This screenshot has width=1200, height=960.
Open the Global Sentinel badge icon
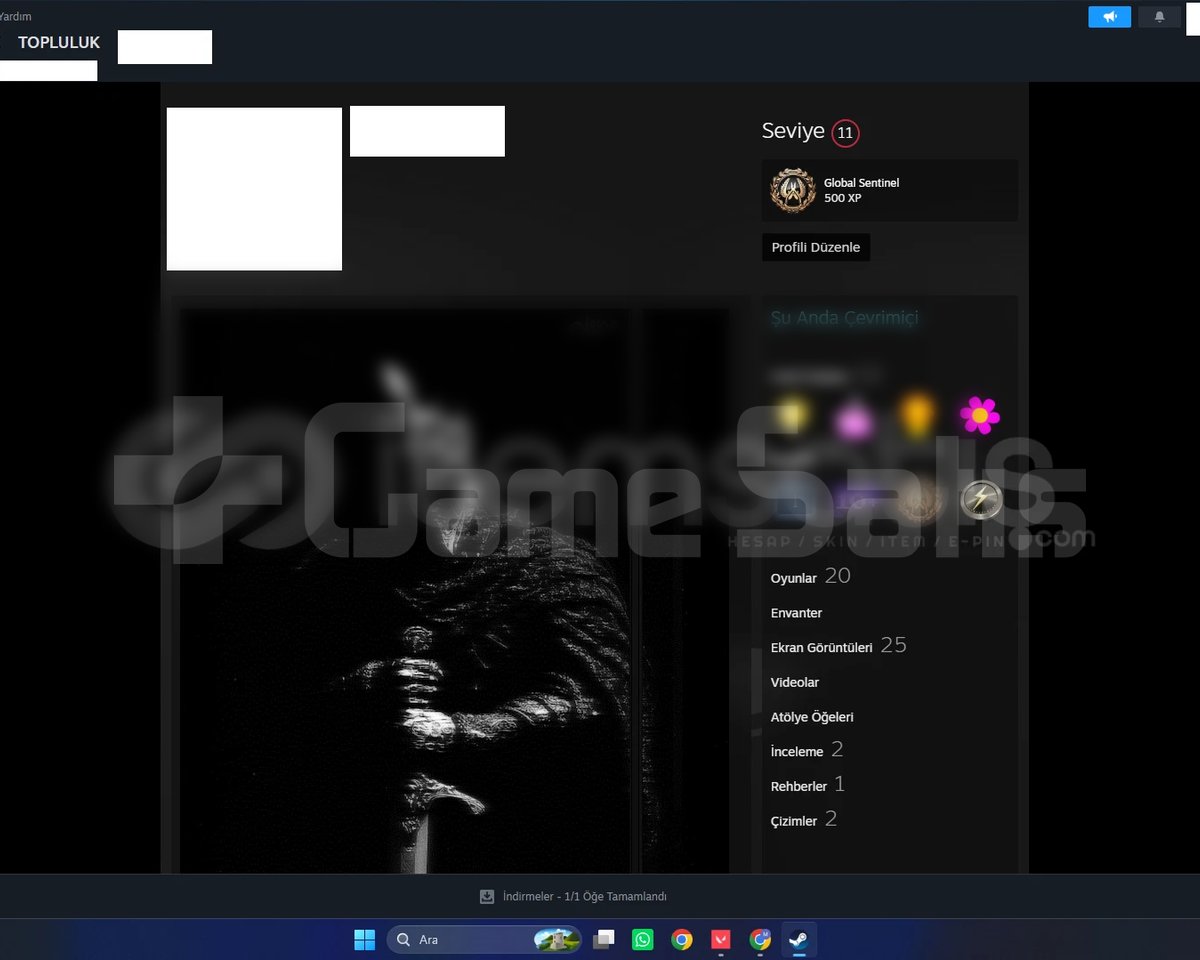pos(793,190)
